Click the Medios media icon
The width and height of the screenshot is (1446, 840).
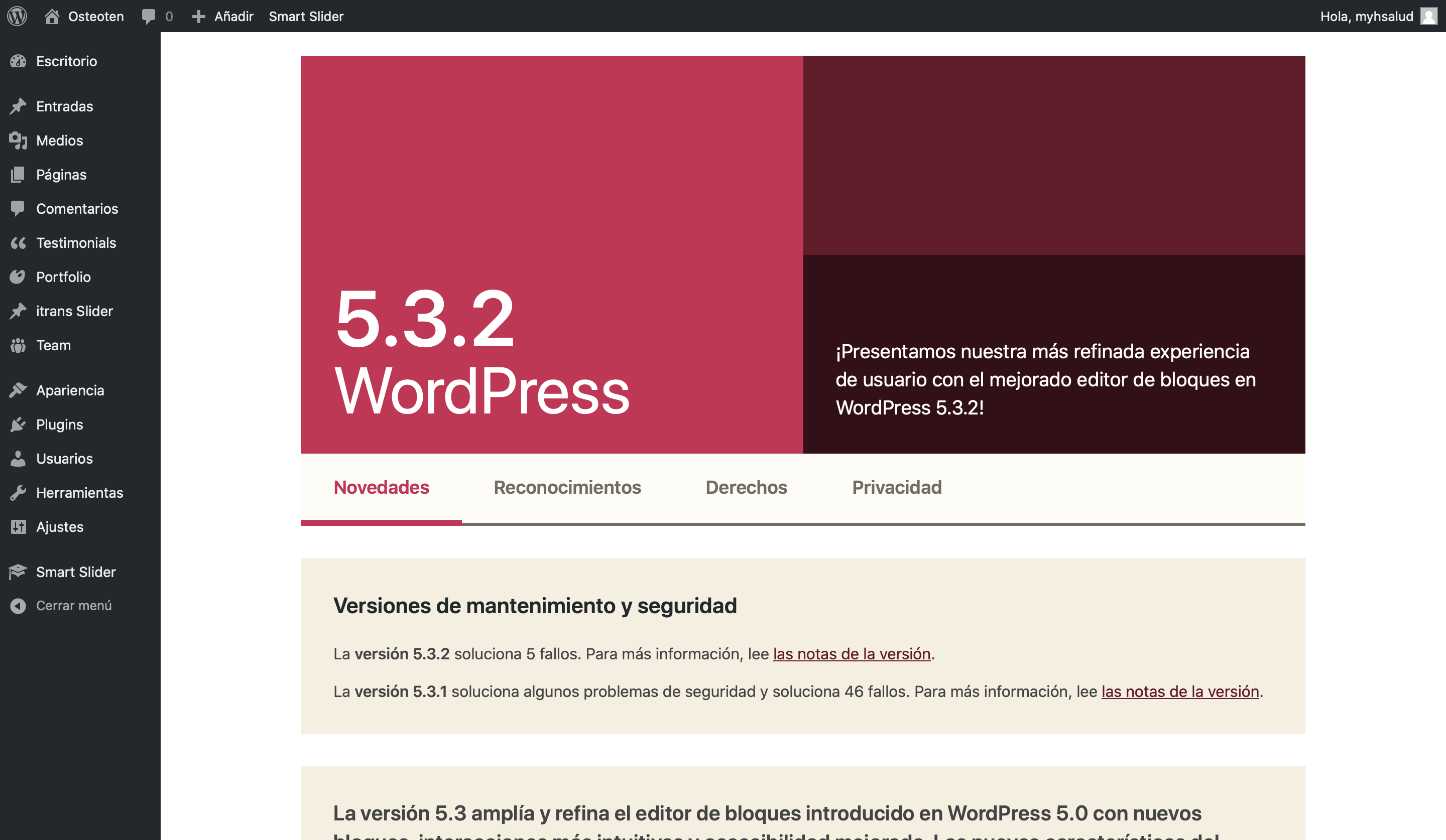19,141
